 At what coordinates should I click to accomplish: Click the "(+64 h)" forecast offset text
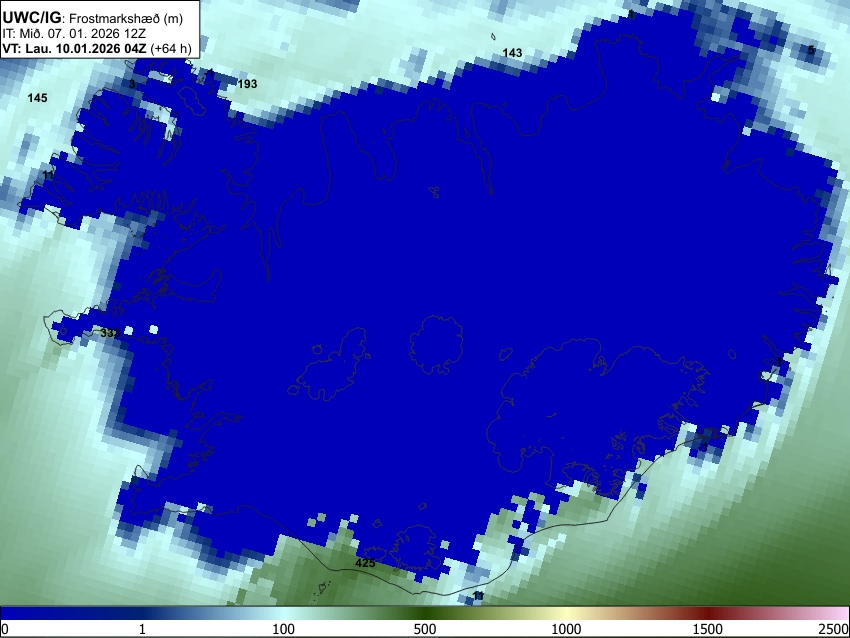(170, 48)
